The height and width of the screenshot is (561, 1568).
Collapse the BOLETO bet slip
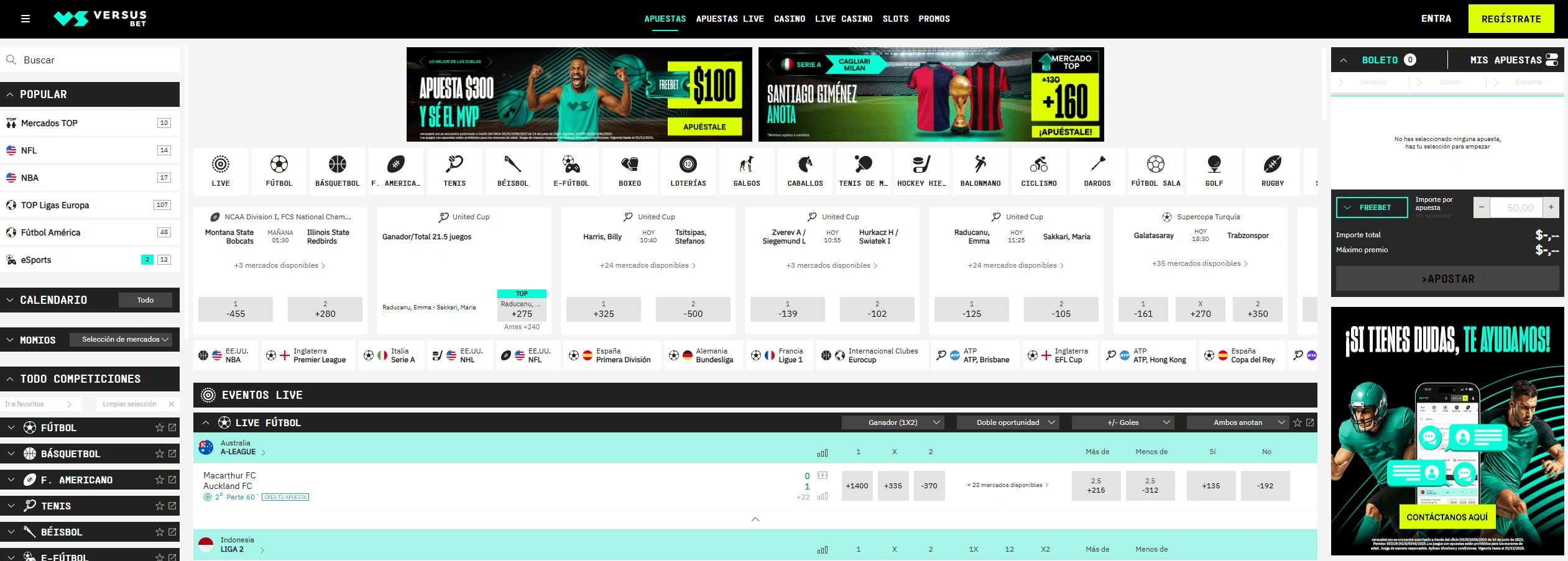[1344, 60]
